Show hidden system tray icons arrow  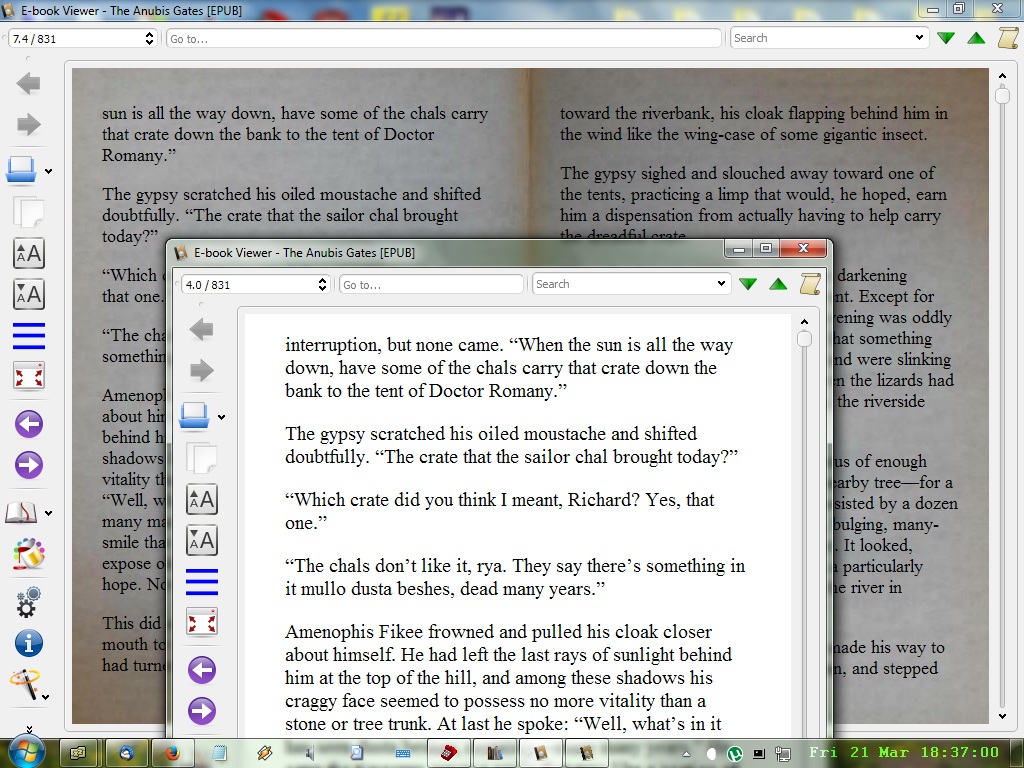coord(686,754)
